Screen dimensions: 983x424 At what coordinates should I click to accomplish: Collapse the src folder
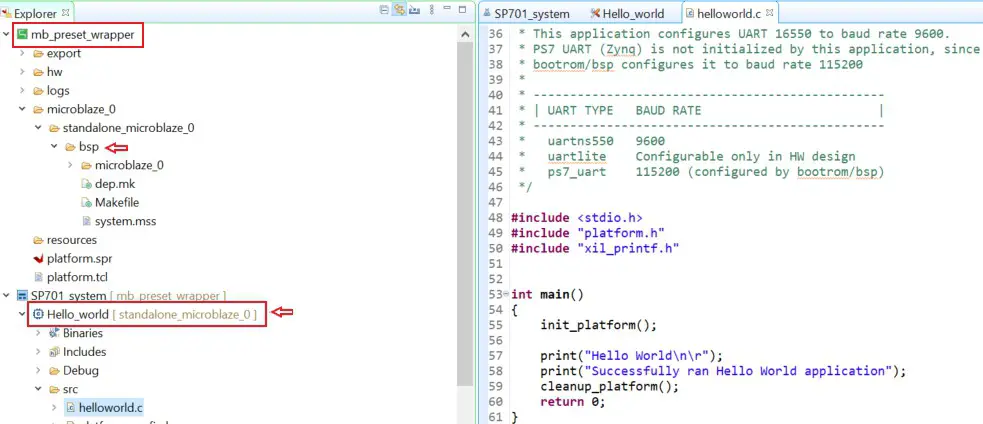tap(38, 389)
